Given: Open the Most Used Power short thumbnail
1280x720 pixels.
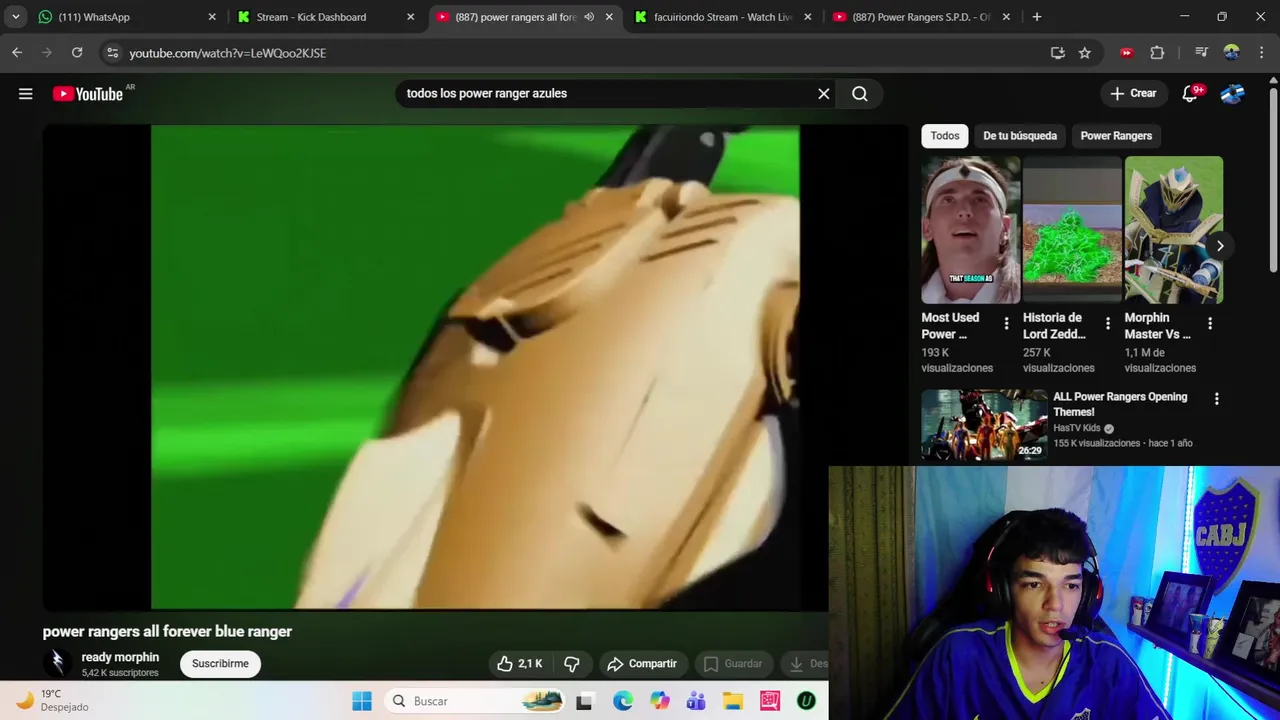Looking at the screenshot, I should [970, 230].
